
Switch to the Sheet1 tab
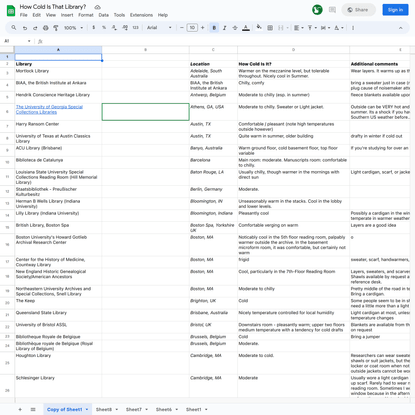click(x=194, y=409)
